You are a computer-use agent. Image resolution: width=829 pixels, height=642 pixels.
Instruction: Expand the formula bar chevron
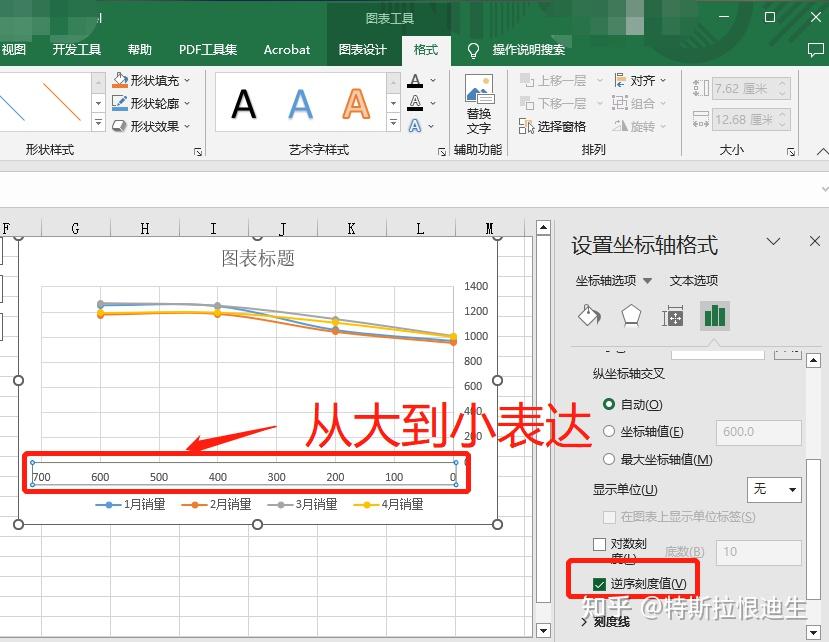pyautogui.click(x=824, y=189)
